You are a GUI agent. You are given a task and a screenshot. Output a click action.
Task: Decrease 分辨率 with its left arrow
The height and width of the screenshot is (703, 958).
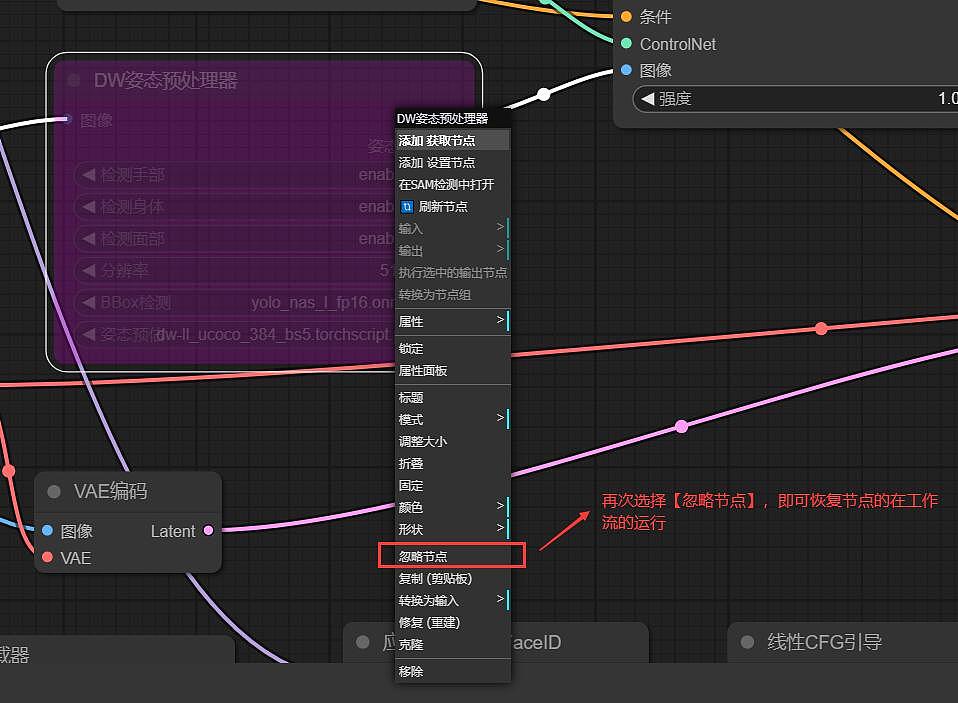tap(89, 270)
